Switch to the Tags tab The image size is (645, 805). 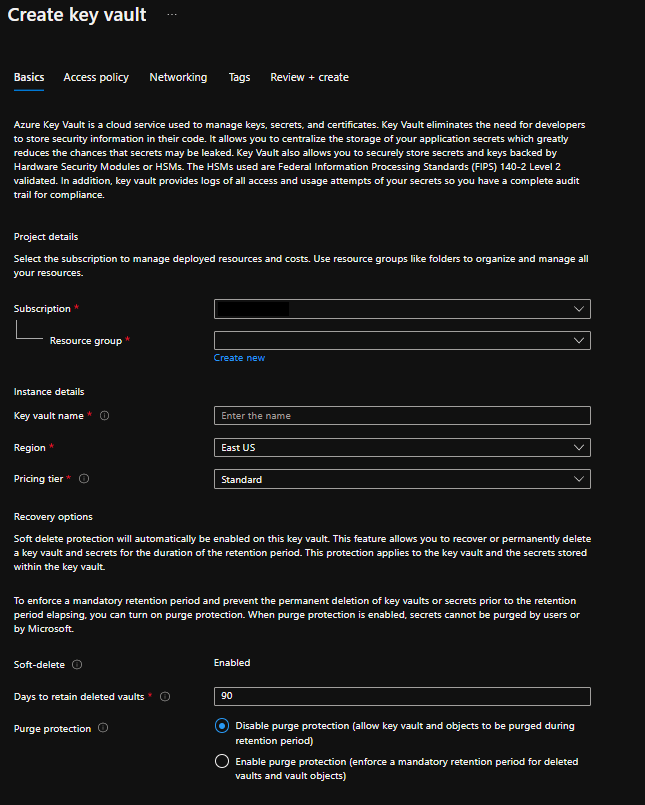pyautogui.click(x=239, y=77)
